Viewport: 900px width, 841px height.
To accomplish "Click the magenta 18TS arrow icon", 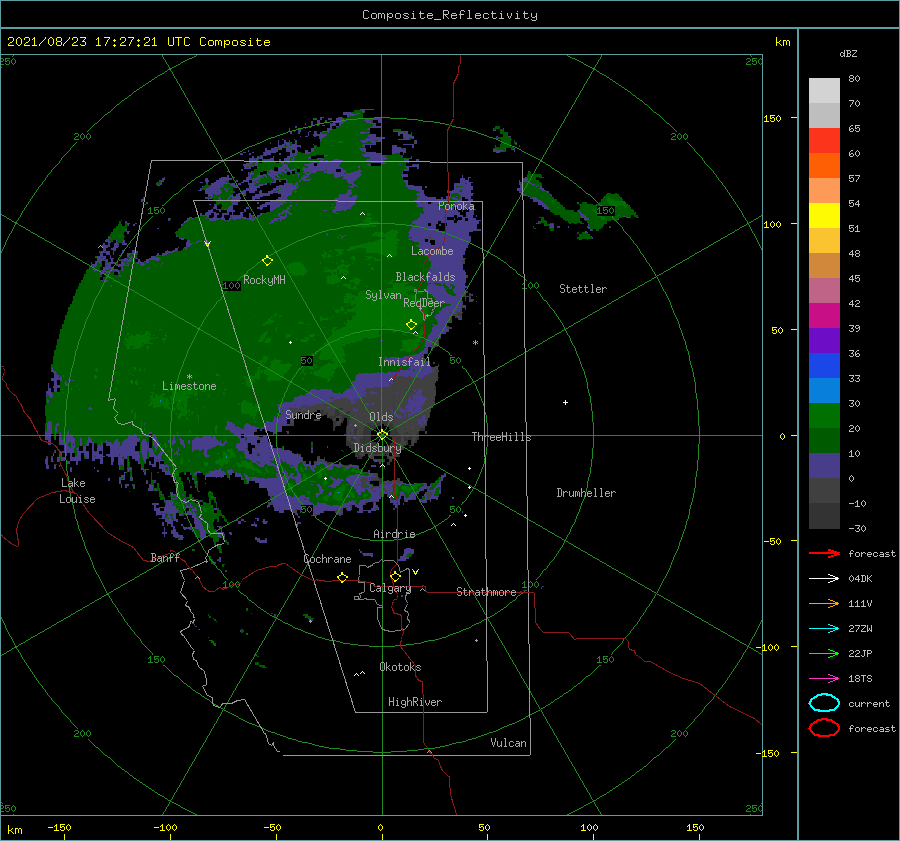I will click(824, 679).
